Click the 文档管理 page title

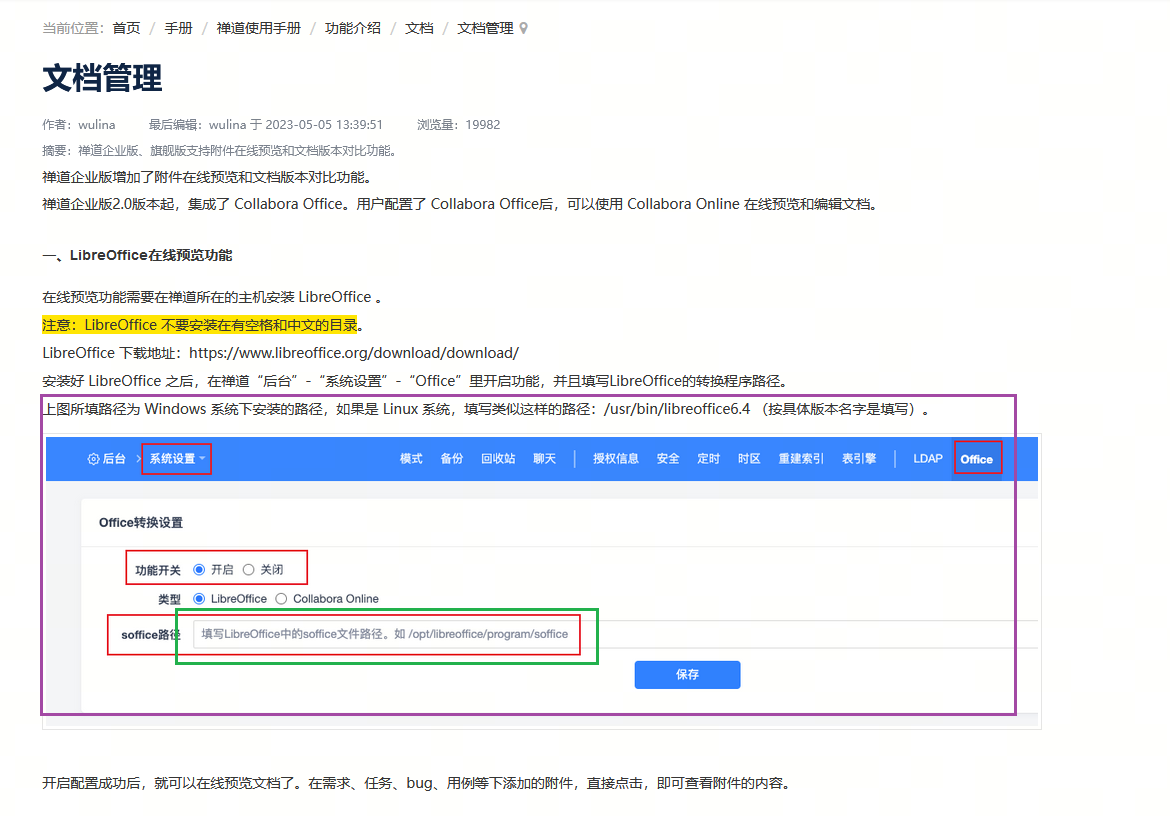click(x=102, y=78)
